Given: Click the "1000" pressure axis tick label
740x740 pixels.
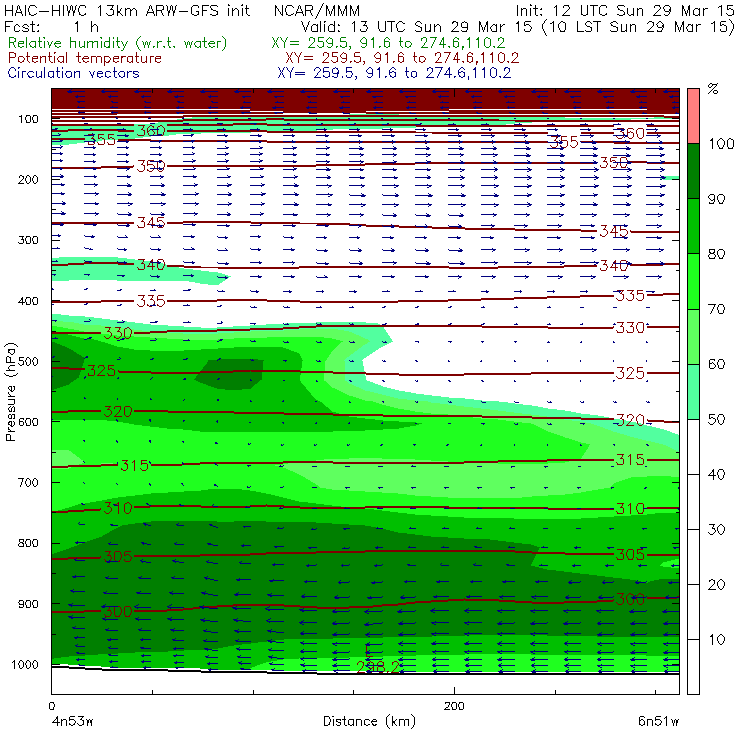Looking at the screenshot, I should pos(25,664).
